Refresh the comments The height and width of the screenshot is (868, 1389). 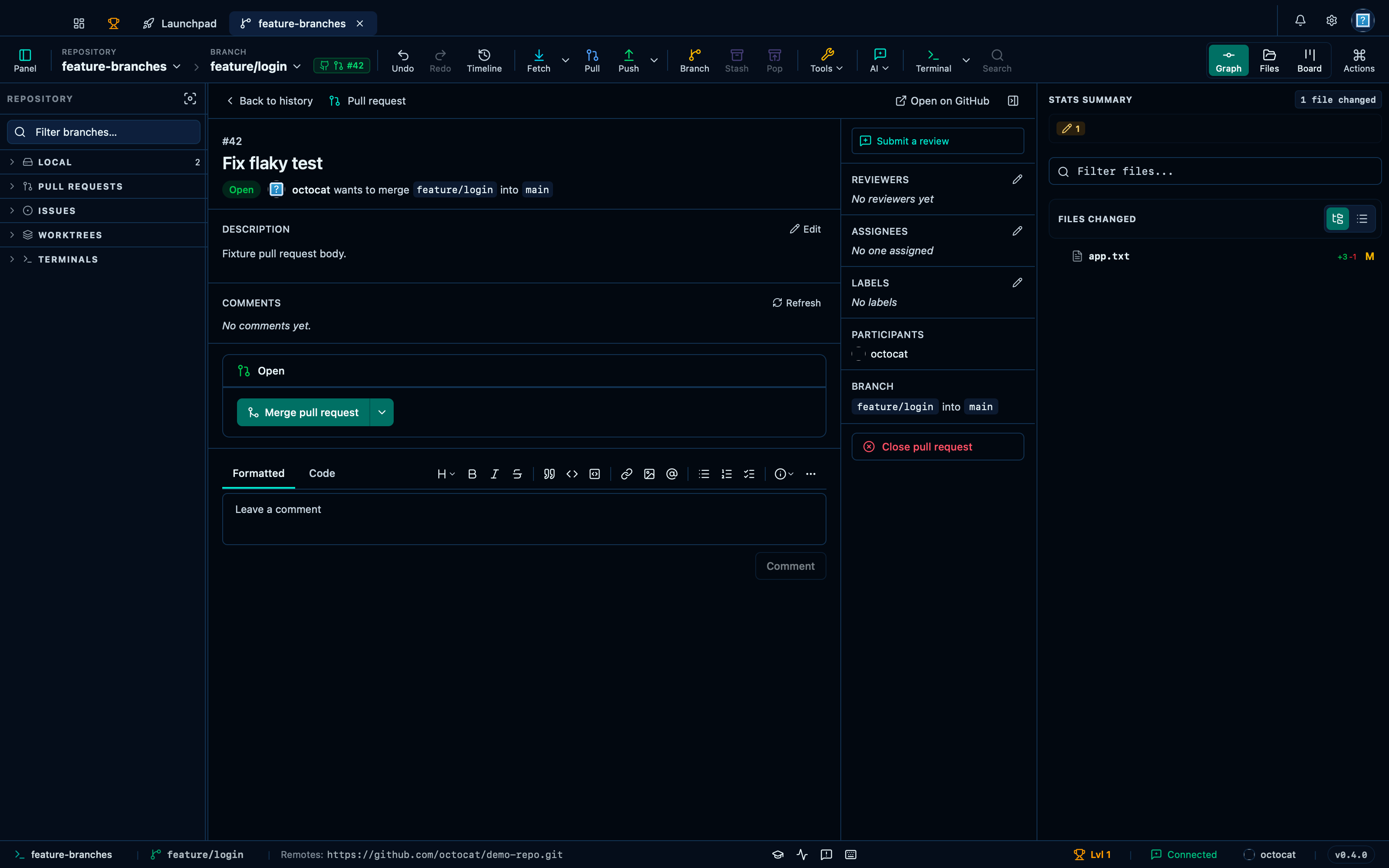click(x=797, y=303)
